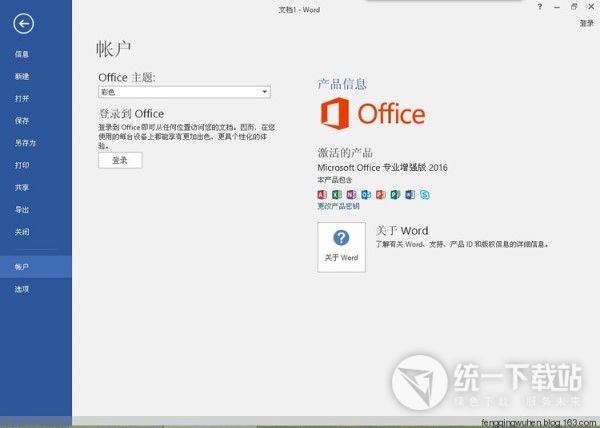600x428 pixels.
Task: Click the Access product icon
Action: click(x=322, y=195)
